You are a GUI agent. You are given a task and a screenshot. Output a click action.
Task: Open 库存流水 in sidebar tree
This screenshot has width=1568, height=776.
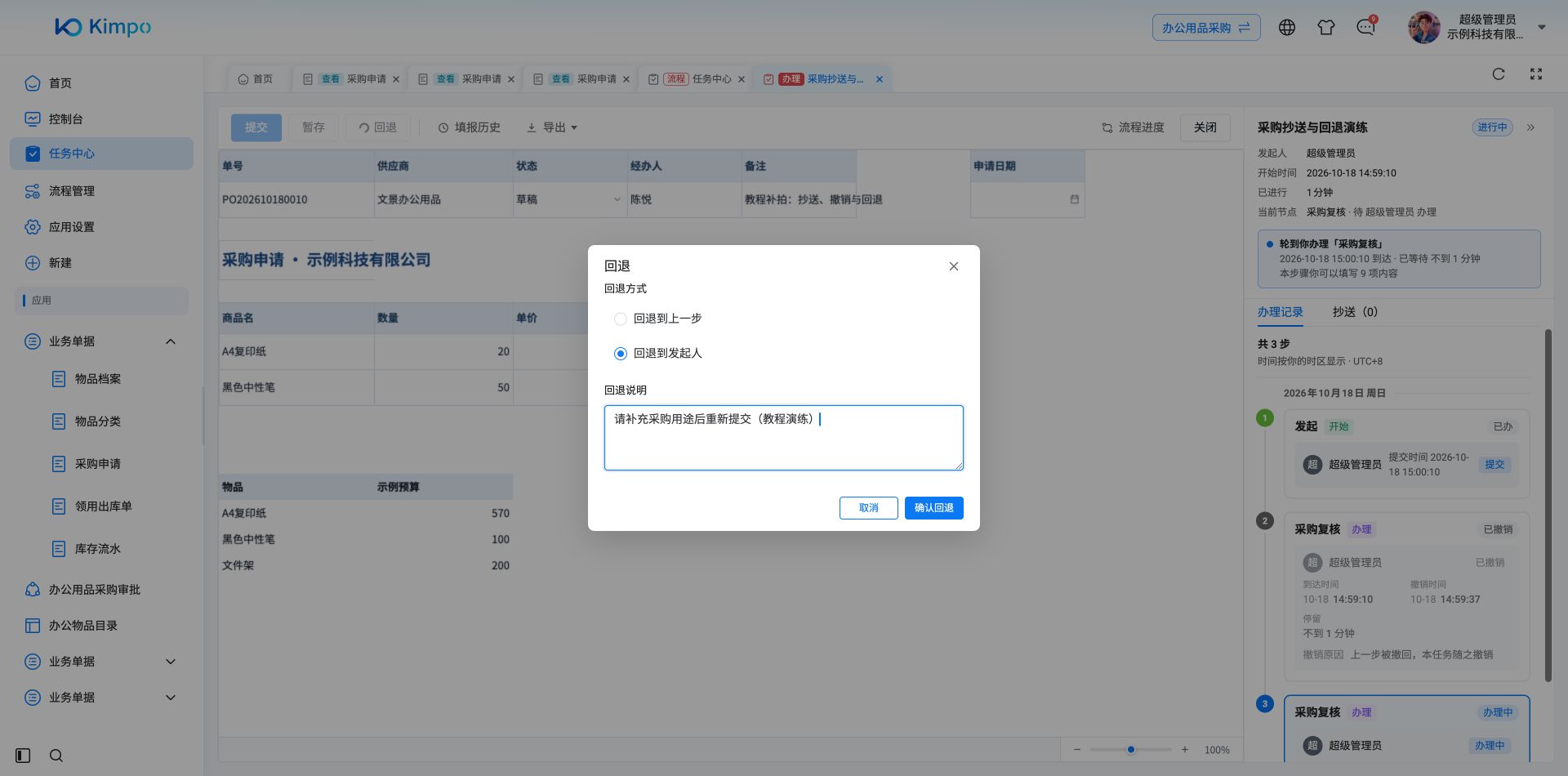tap(98, 549)
